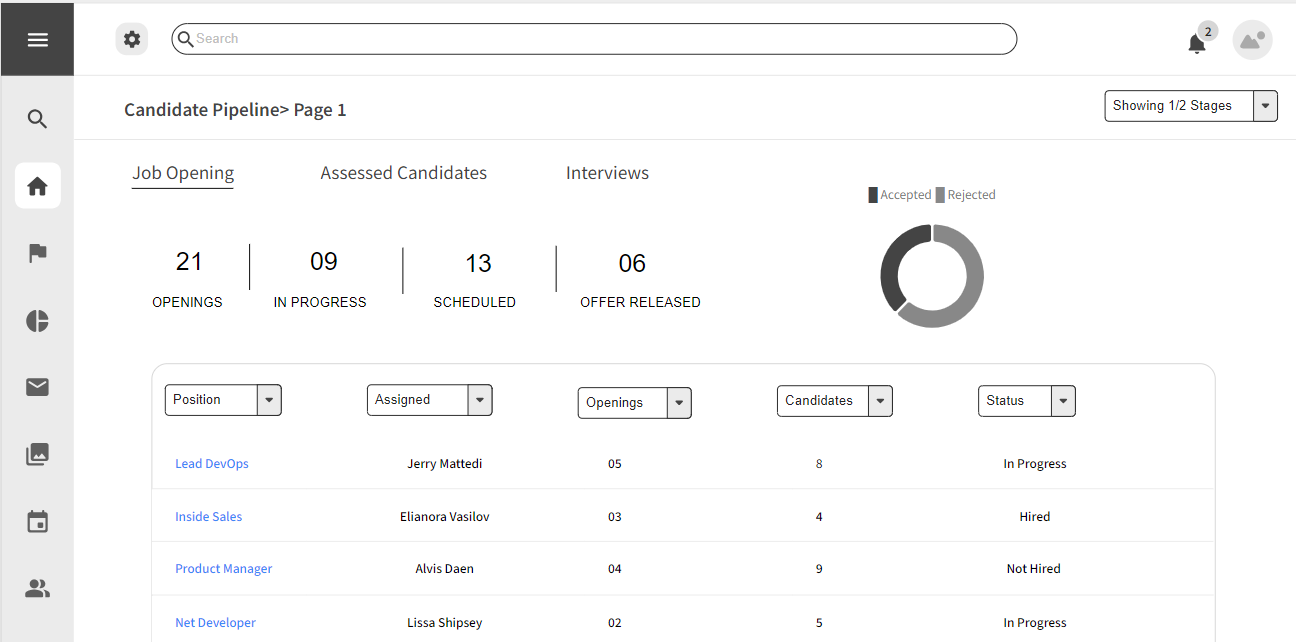Viewport: 1296px width, 642px height.
Task: Open the calendar icon in sidebar
Action: point(37,521)
